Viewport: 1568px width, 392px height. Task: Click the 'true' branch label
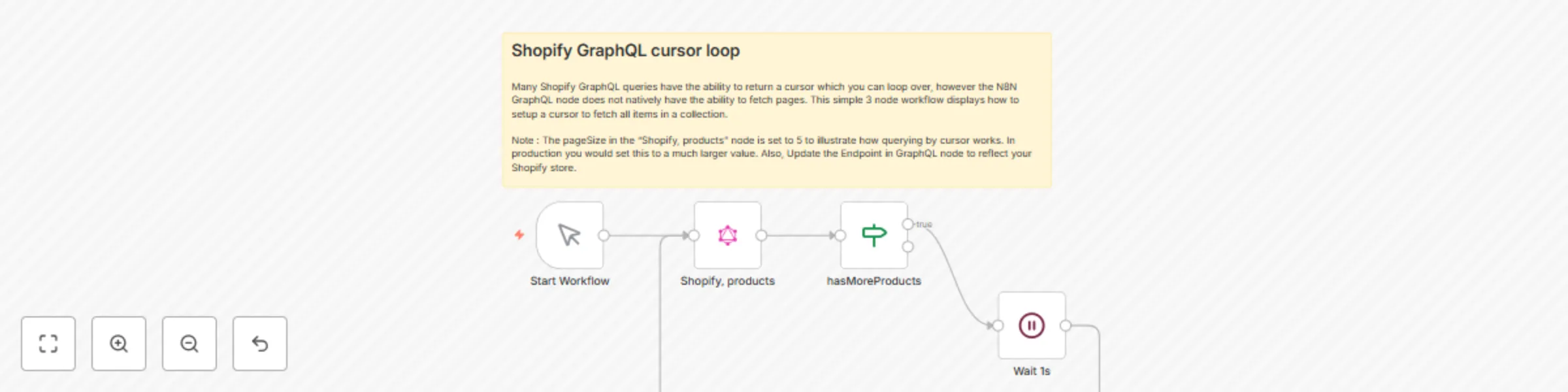pos(924,224)
